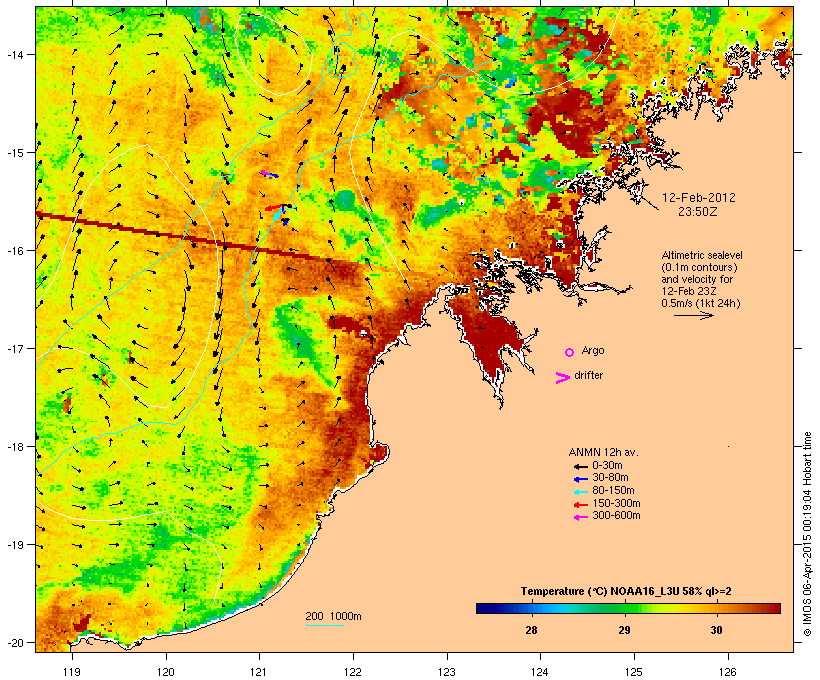The height and width of the screenshot is (680, 820).
Task: Click the cyan 200 1000m depth contour line sample
Action: (x=324, y=625)
